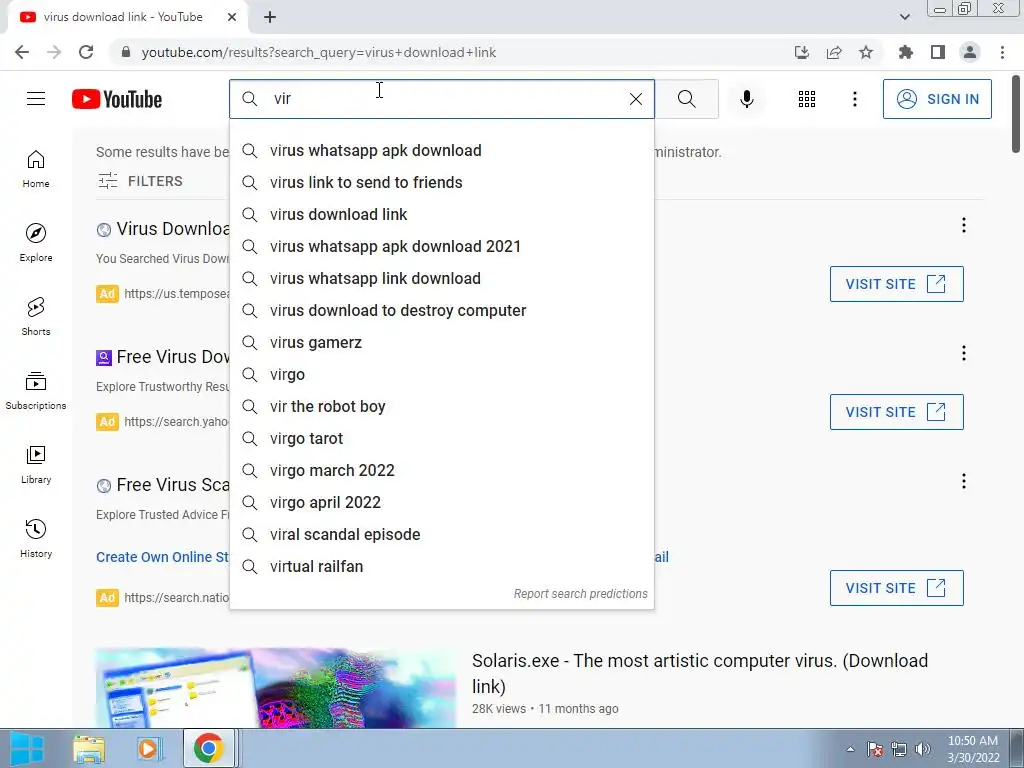Go forward in browser history
The image size is (1024, 768).
pyautogui.click(x=54, y=52)
